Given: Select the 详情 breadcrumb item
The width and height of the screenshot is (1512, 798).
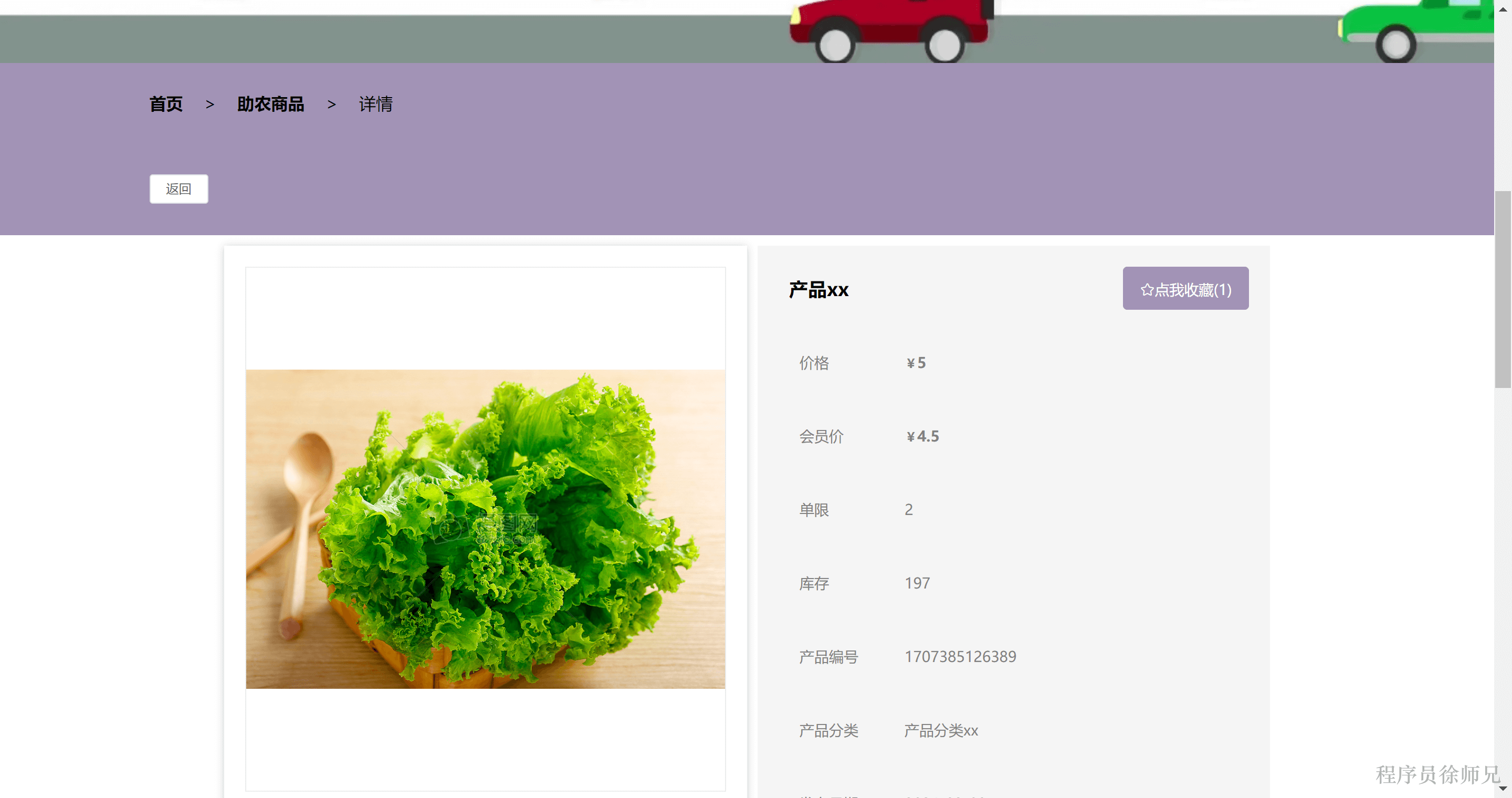Looking at the screenshot, I should 375,104.
